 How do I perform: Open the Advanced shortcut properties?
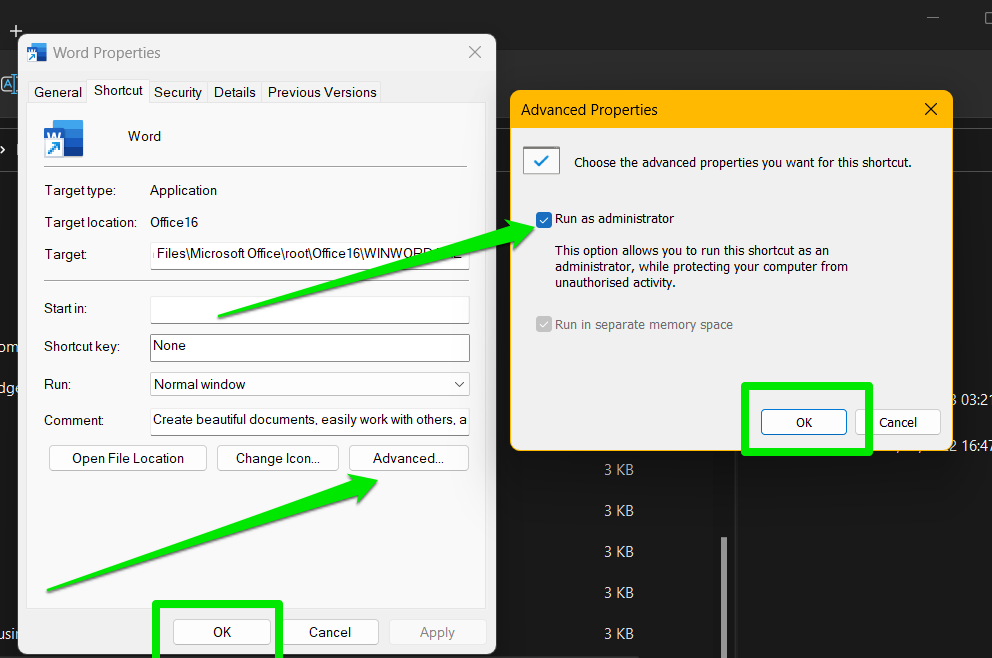click(408, 458)
